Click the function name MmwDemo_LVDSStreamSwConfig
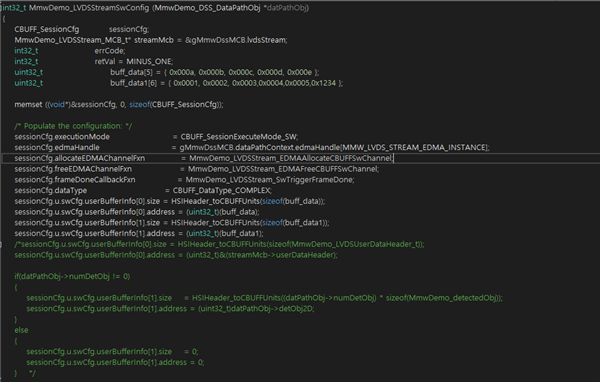 [89, 8]
